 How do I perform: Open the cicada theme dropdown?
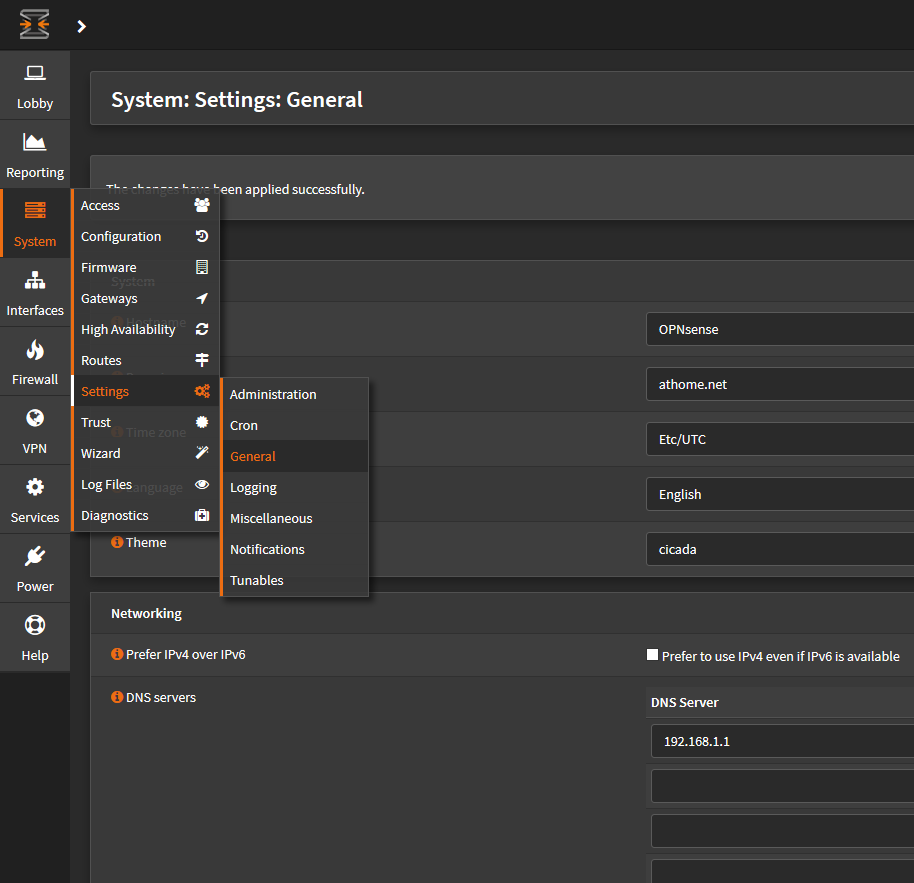pos(780,549)
